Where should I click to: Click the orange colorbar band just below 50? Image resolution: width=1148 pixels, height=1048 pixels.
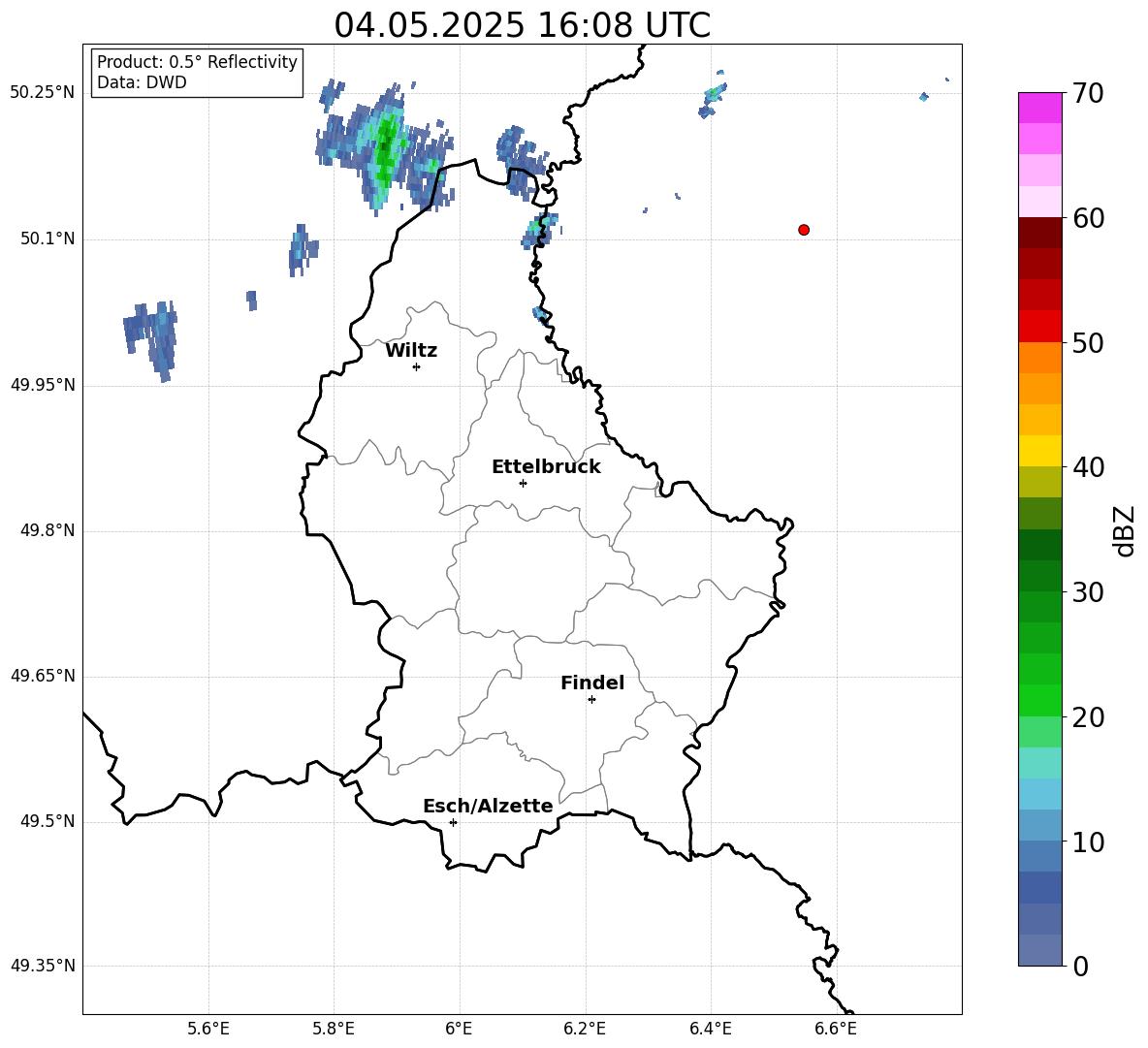click(1040, 358)
